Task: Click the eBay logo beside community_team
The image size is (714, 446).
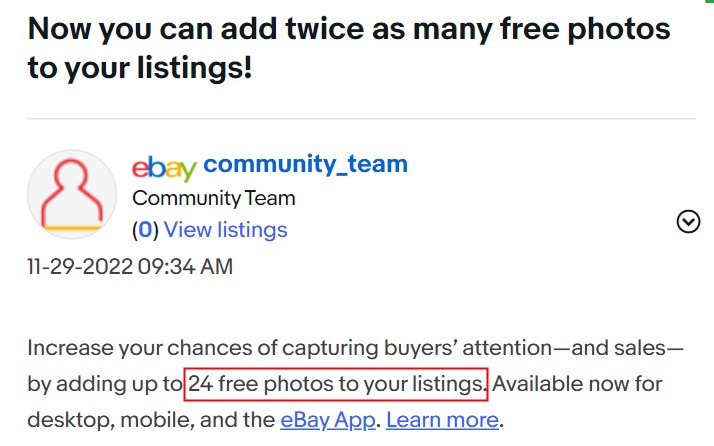Action: point(164,168)
